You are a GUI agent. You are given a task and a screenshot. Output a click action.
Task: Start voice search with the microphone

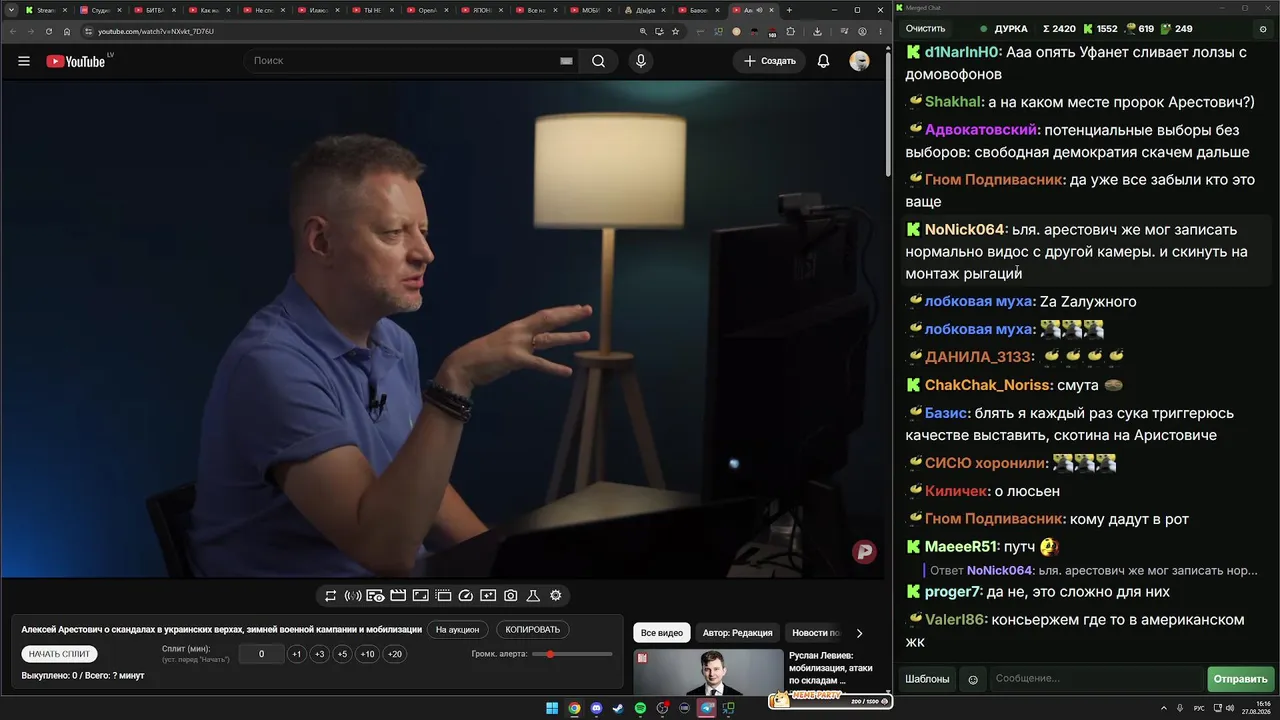[x=641, y=61]
